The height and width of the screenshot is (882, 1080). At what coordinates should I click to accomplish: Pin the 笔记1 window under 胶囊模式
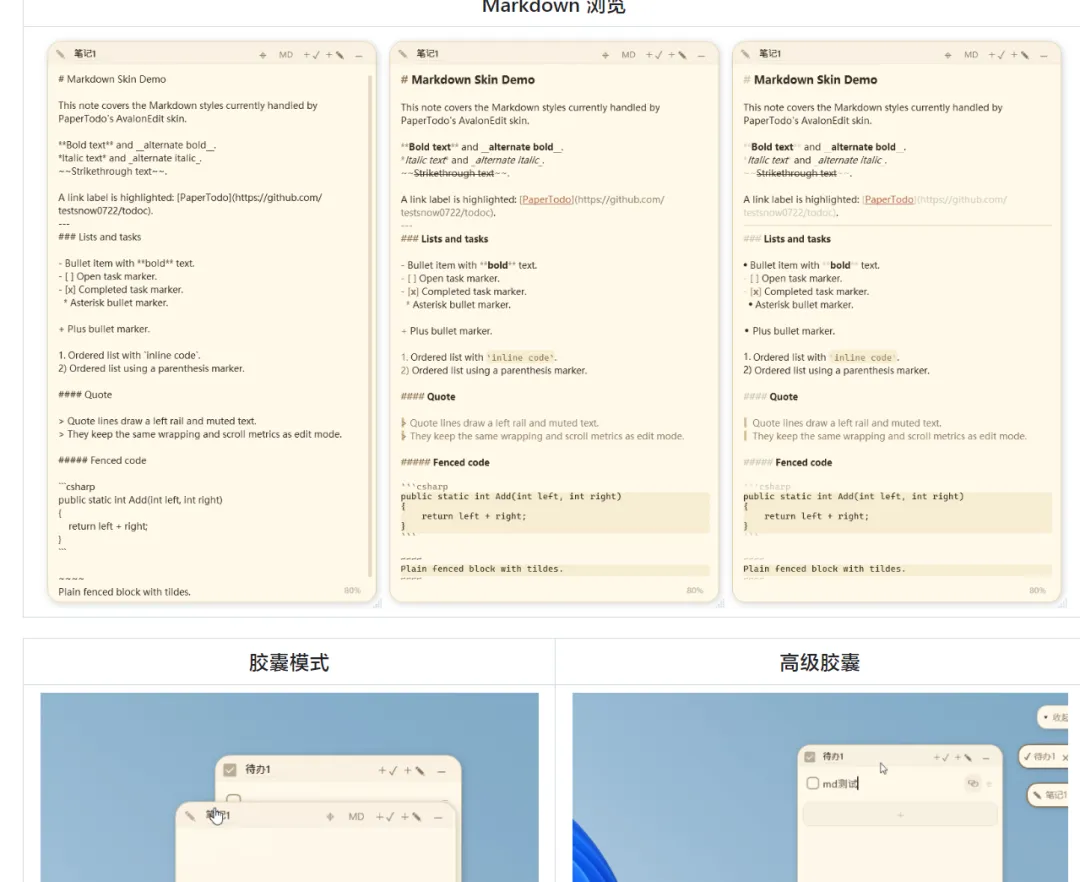point(330,817)
